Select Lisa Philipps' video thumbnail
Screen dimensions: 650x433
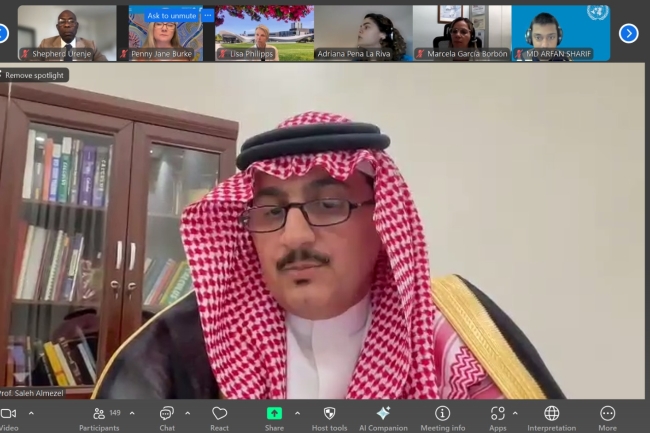click(264, 33)
